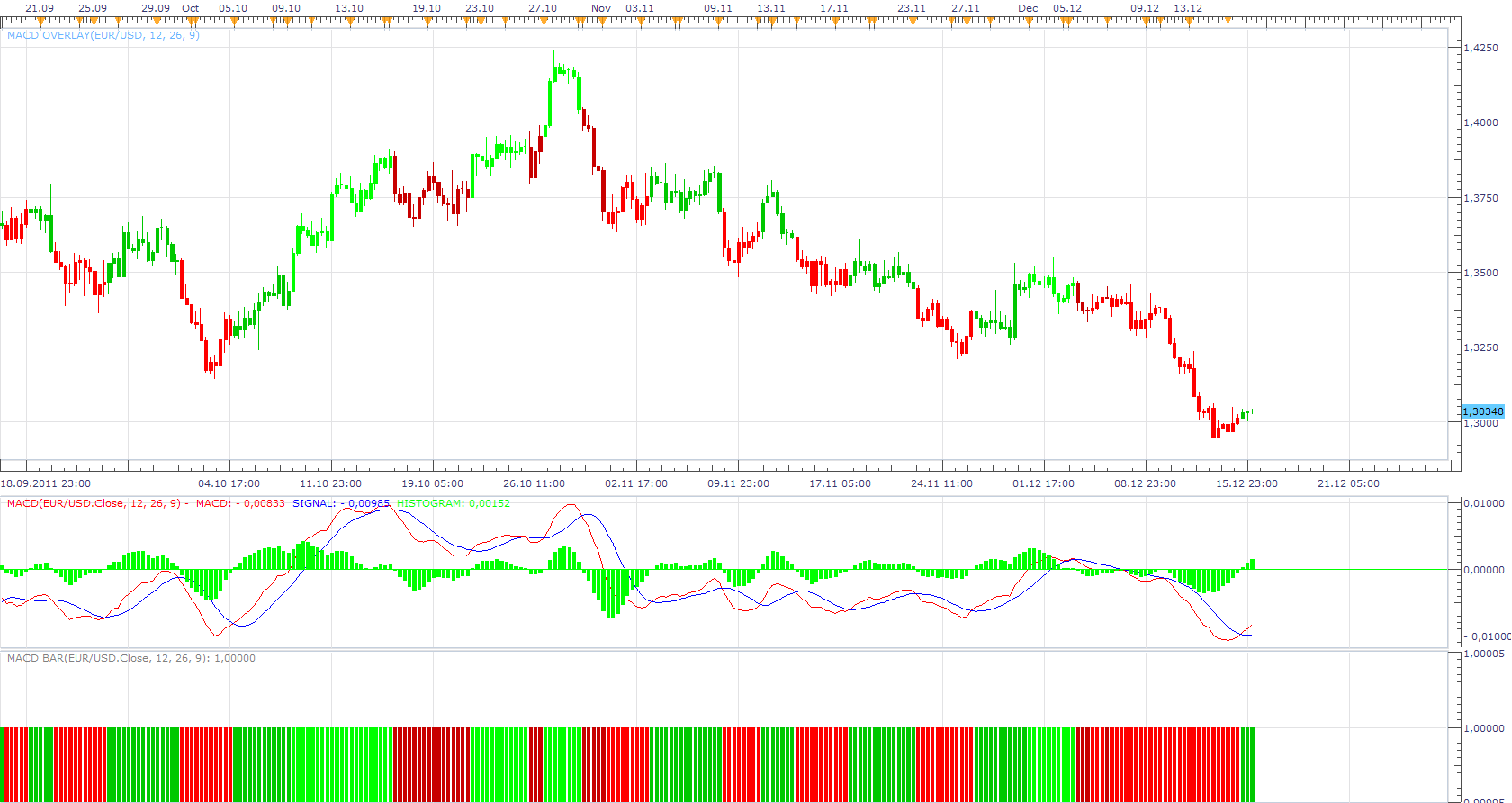Image resolution: width=1512 pixels, height=803 pixels.
Task: Click the current price tag 1,30348
Action: click(x=1482, y=411)
